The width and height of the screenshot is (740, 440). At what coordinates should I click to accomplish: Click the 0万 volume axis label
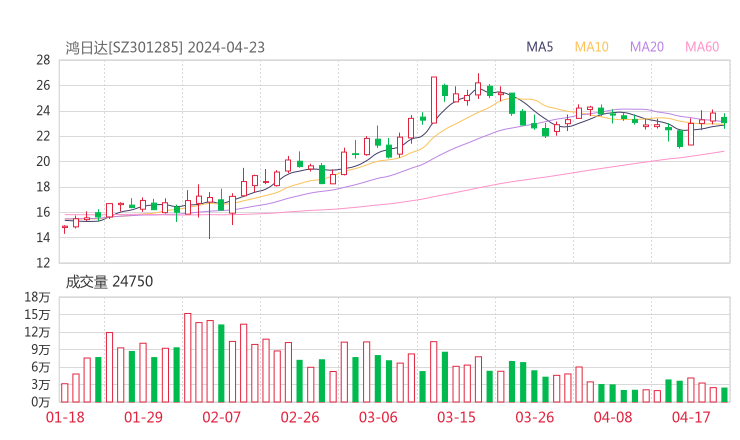point(41,402)
